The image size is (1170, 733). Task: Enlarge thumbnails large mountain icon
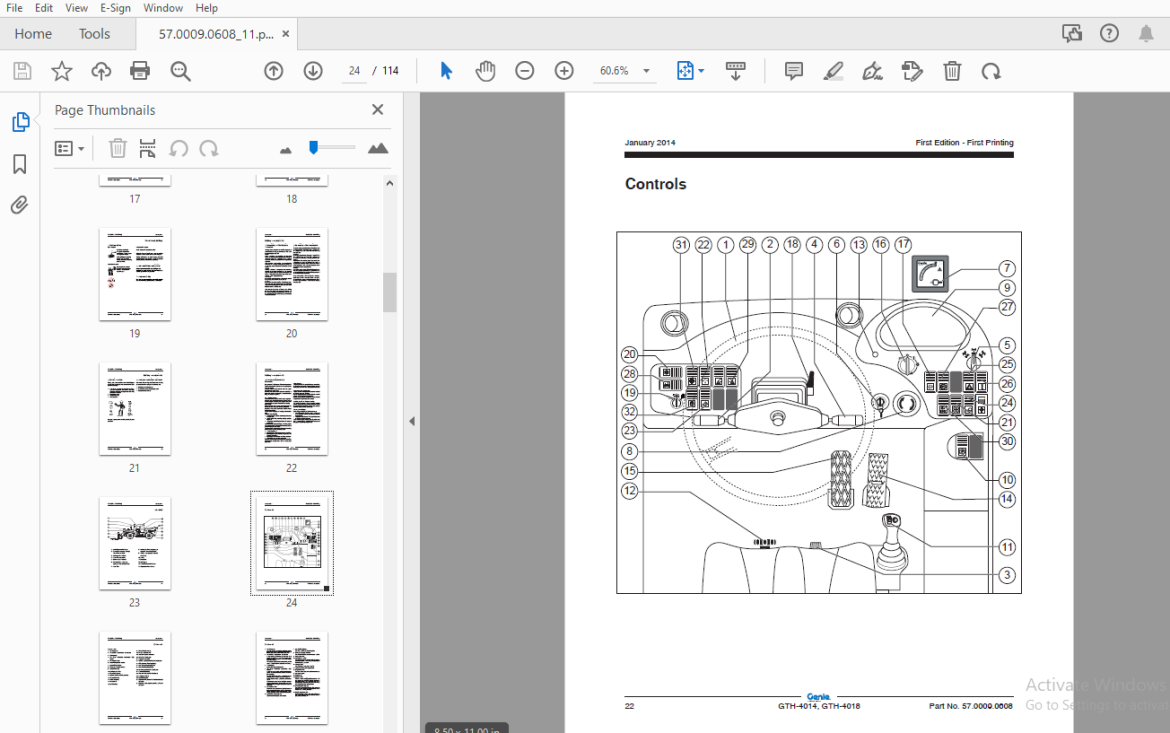pos(378,148)
